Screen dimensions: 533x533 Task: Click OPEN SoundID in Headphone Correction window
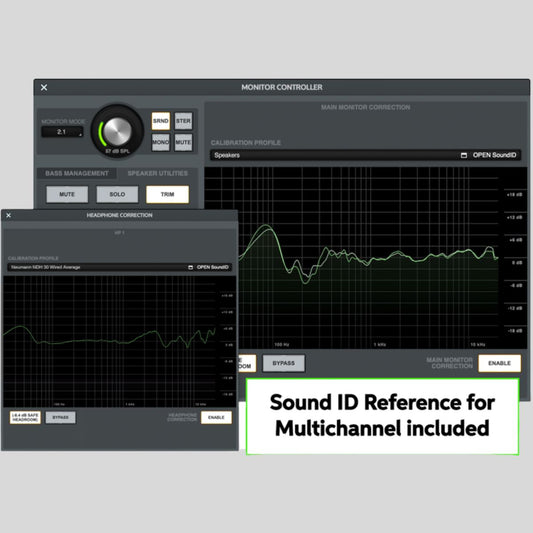tap(213, 267)
